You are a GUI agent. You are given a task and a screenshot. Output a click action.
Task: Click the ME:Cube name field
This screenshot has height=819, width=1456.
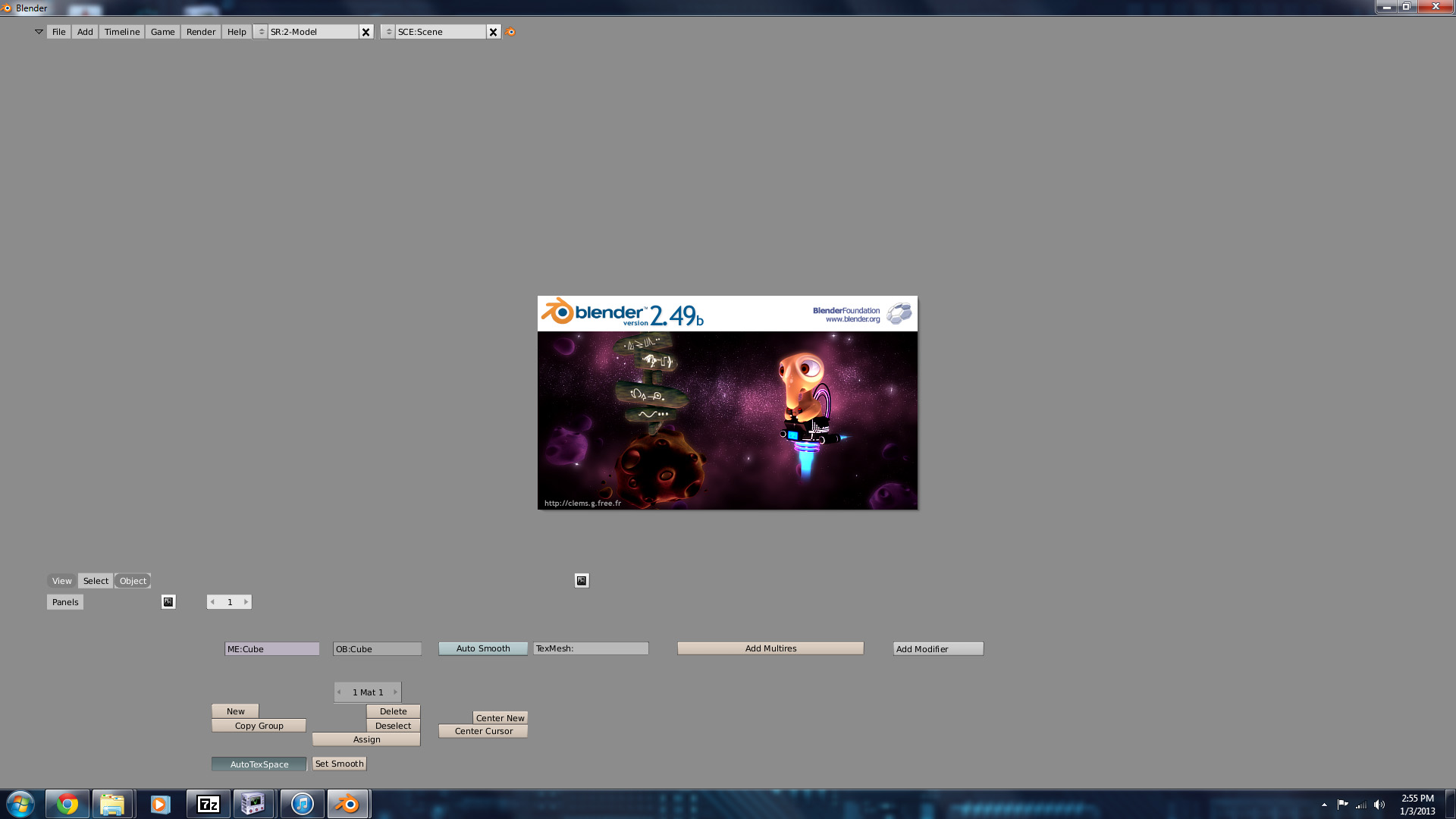[271, 649]
